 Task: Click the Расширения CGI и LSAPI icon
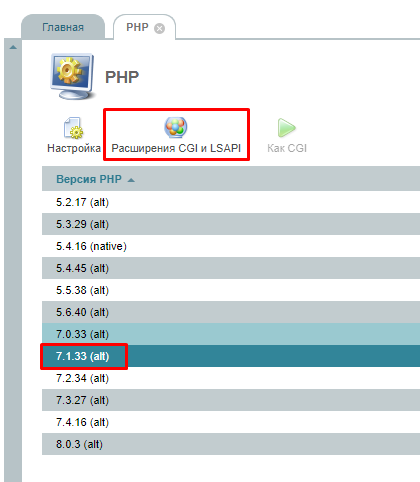click(176, 127)
